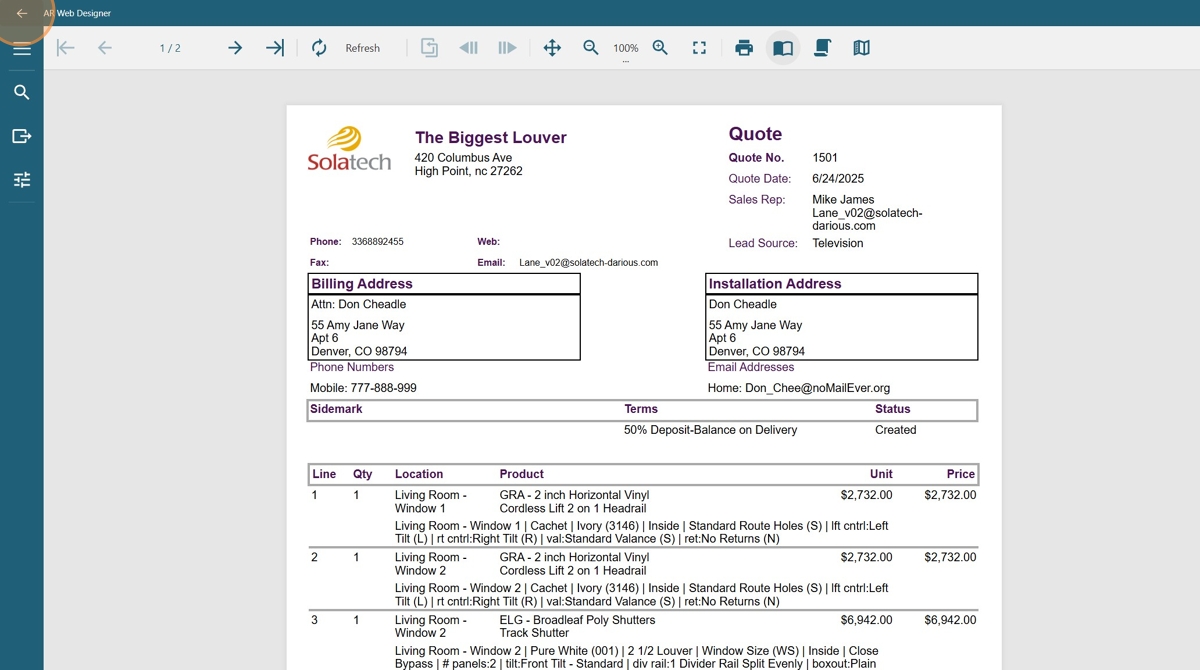The width and height of the screenshot is (1200, 670).
Task: Go to the next page
Action: 235,48
